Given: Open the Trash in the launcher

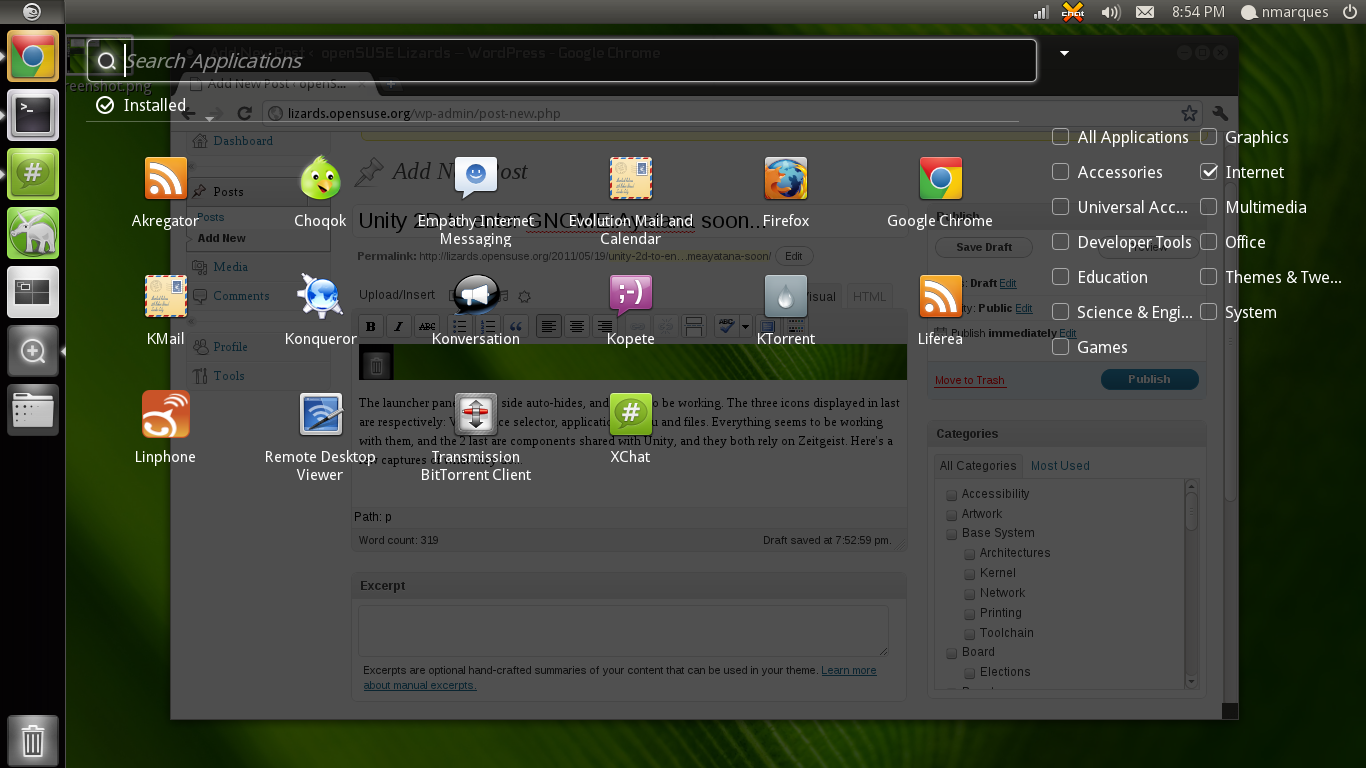Looking at the screenshot, I should point(33,741).
